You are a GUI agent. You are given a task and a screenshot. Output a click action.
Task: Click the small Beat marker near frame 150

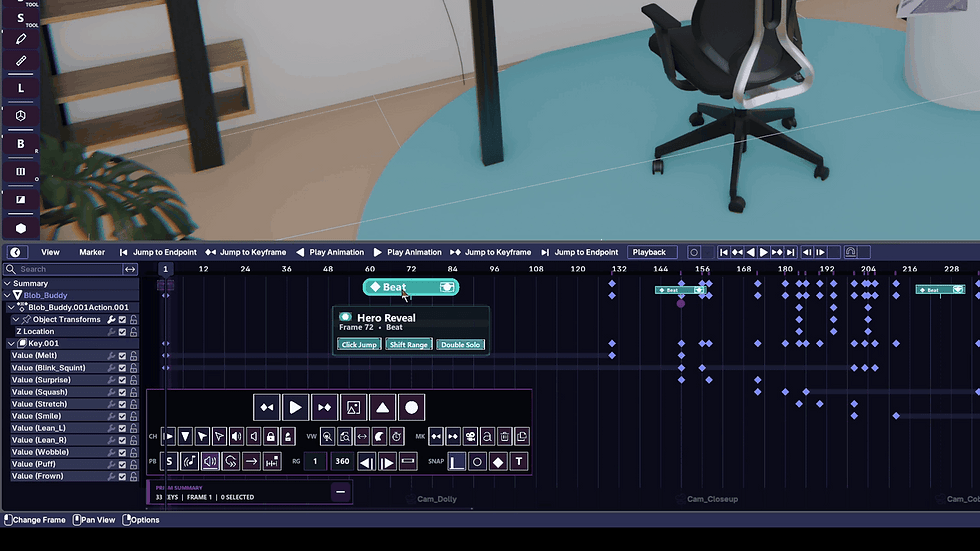681,290
